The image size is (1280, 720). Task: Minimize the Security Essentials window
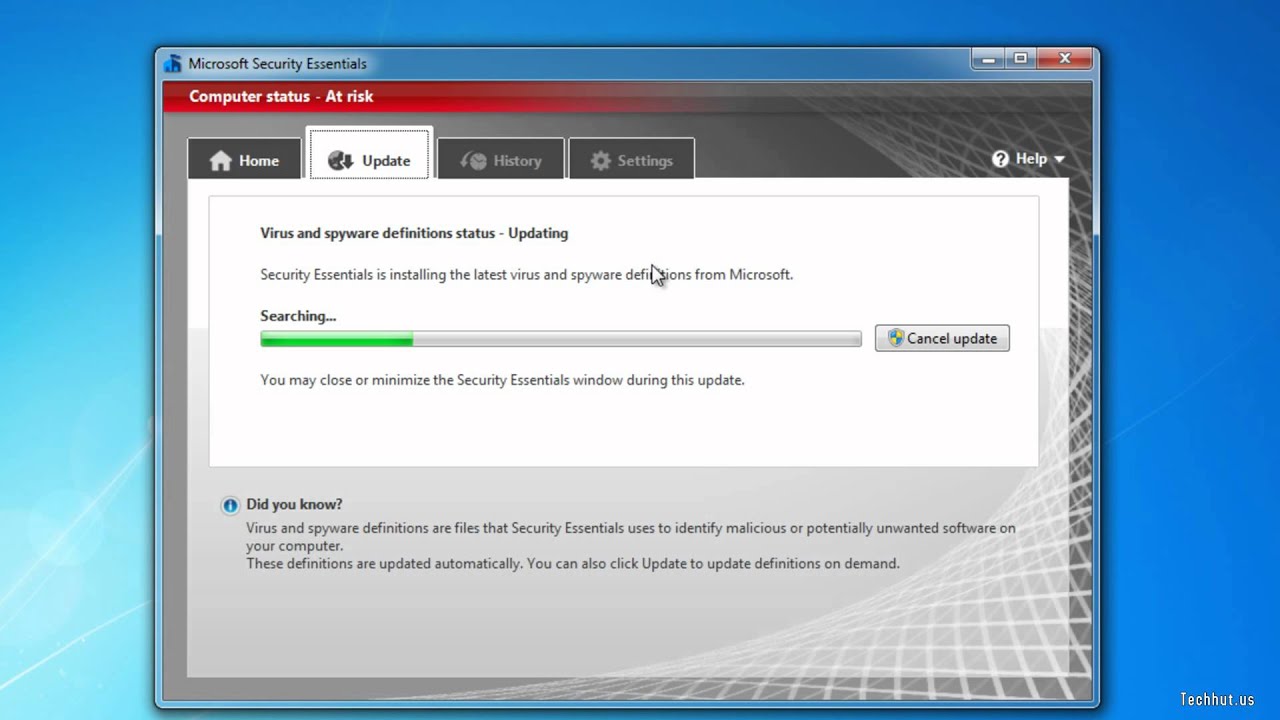click(988, 60)
